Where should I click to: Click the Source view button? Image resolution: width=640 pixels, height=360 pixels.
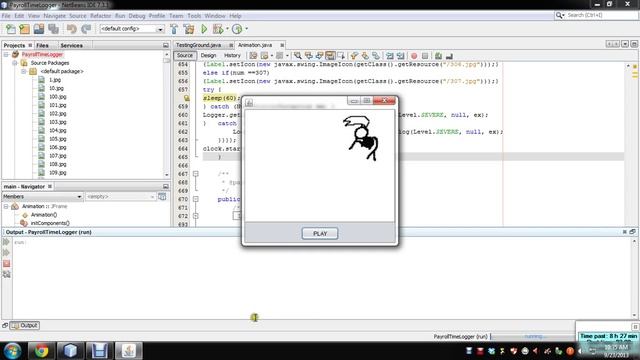click(x=184, y=56)
